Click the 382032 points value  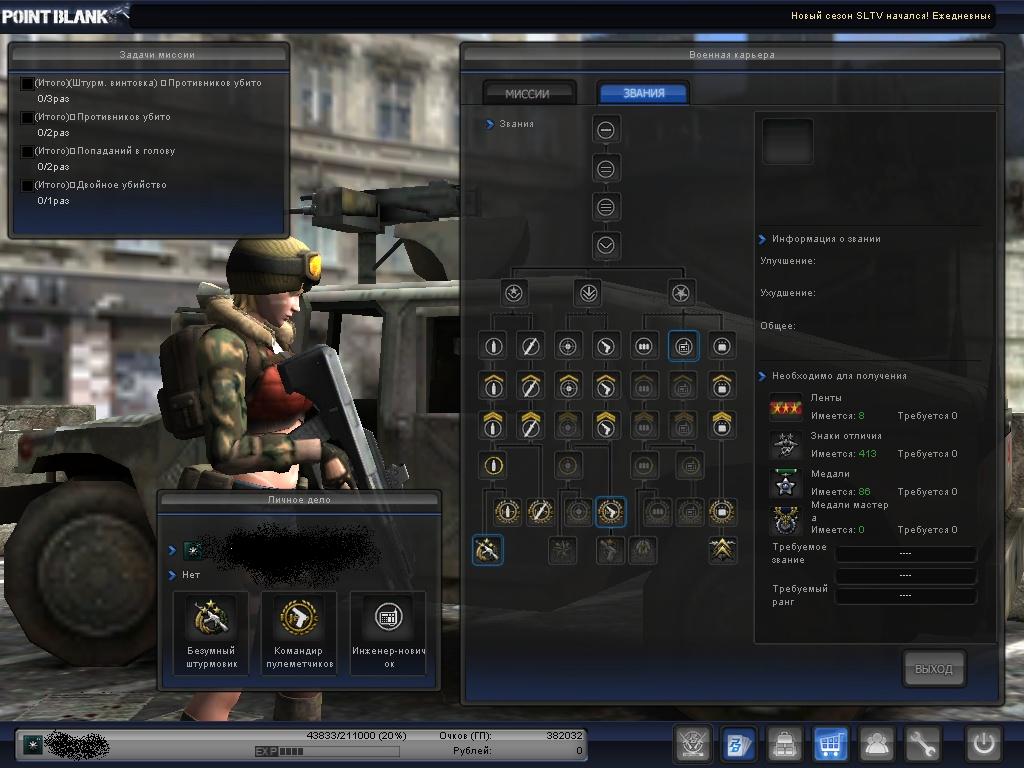(564, 735)
